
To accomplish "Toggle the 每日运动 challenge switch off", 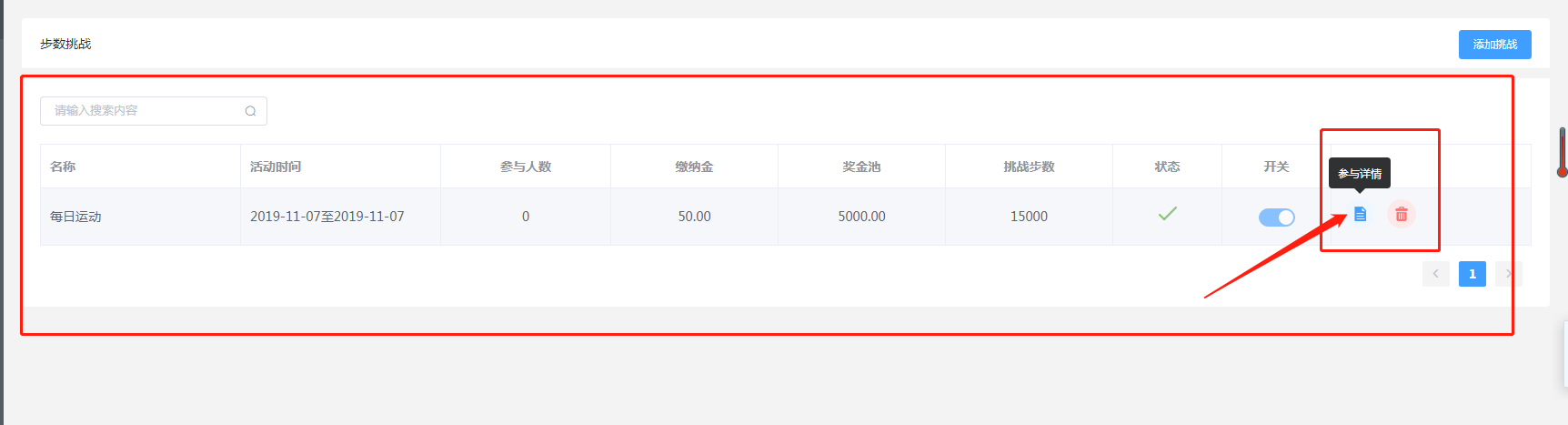I will pyautogui.click(x=1276, y=218).
